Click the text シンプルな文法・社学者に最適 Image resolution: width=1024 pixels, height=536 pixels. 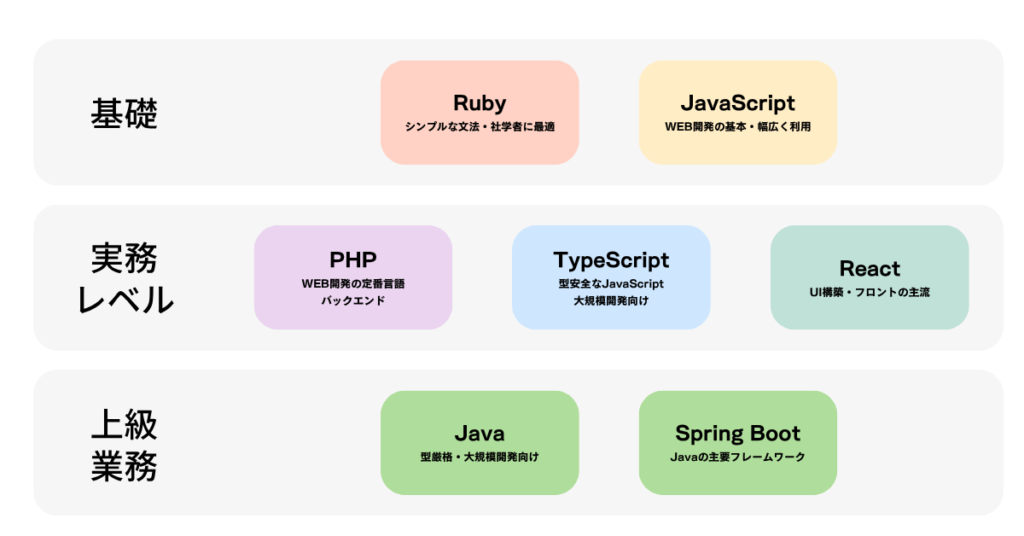[479, 127]
